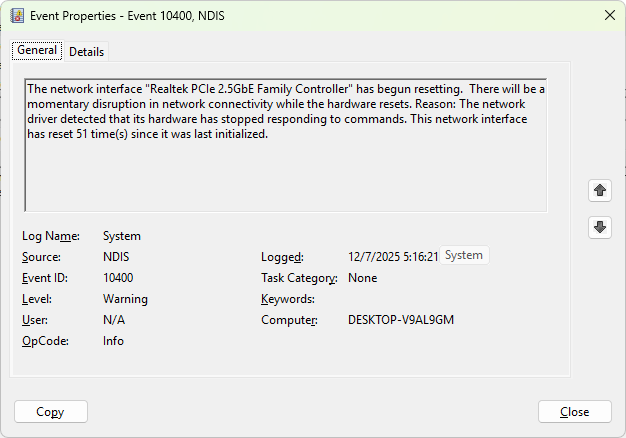Close the dialog using the title bar X

[x=609, y=15]
